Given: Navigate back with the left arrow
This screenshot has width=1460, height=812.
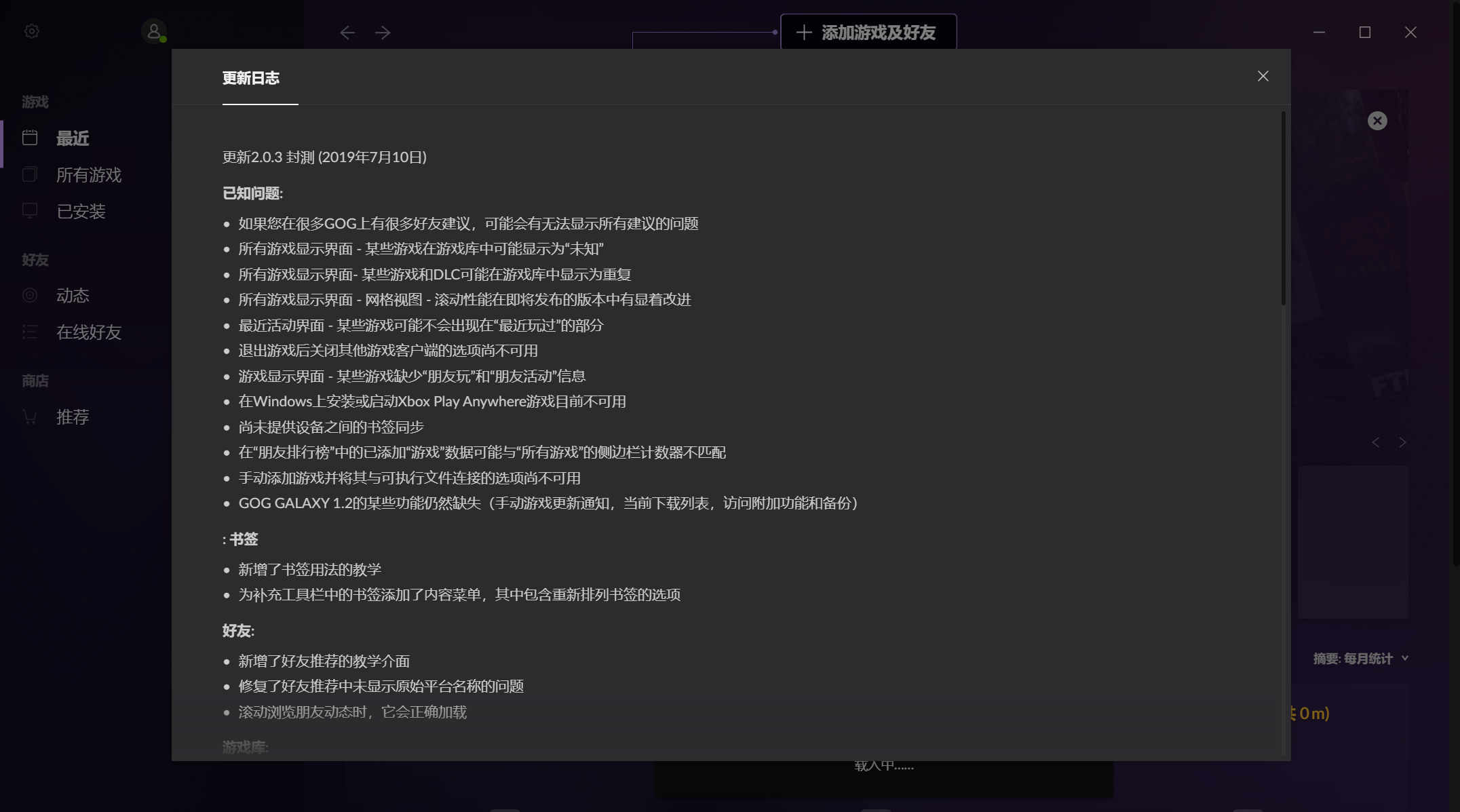Looking at the screenshot, I should tap(347, 33).
